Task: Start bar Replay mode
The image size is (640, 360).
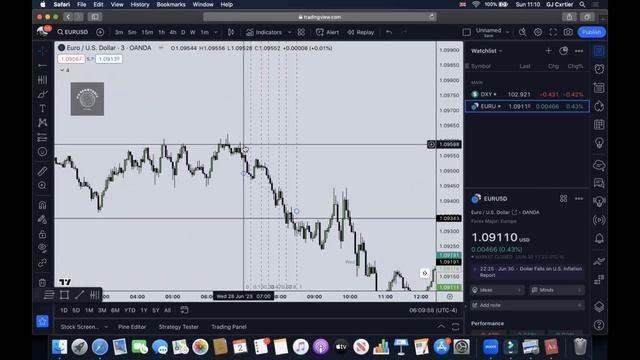Action: (361, 32)
